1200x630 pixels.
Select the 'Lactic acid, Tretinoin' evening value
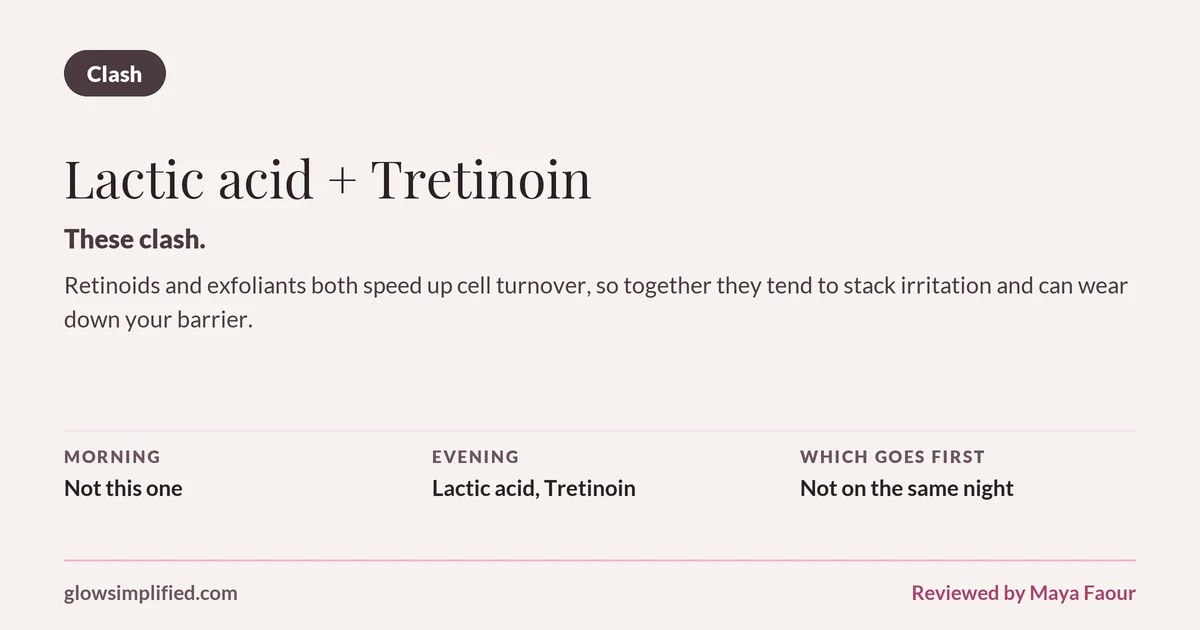(534, 489)
